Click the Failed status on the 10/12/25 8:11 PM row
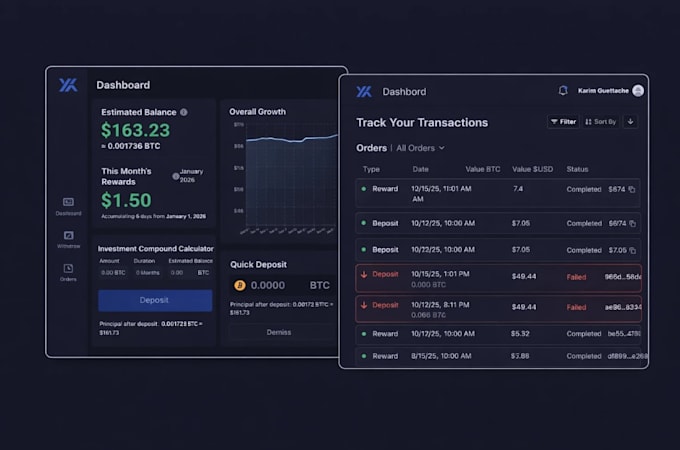This screenshot has height=450, width=680. click(x=576, y=307)
